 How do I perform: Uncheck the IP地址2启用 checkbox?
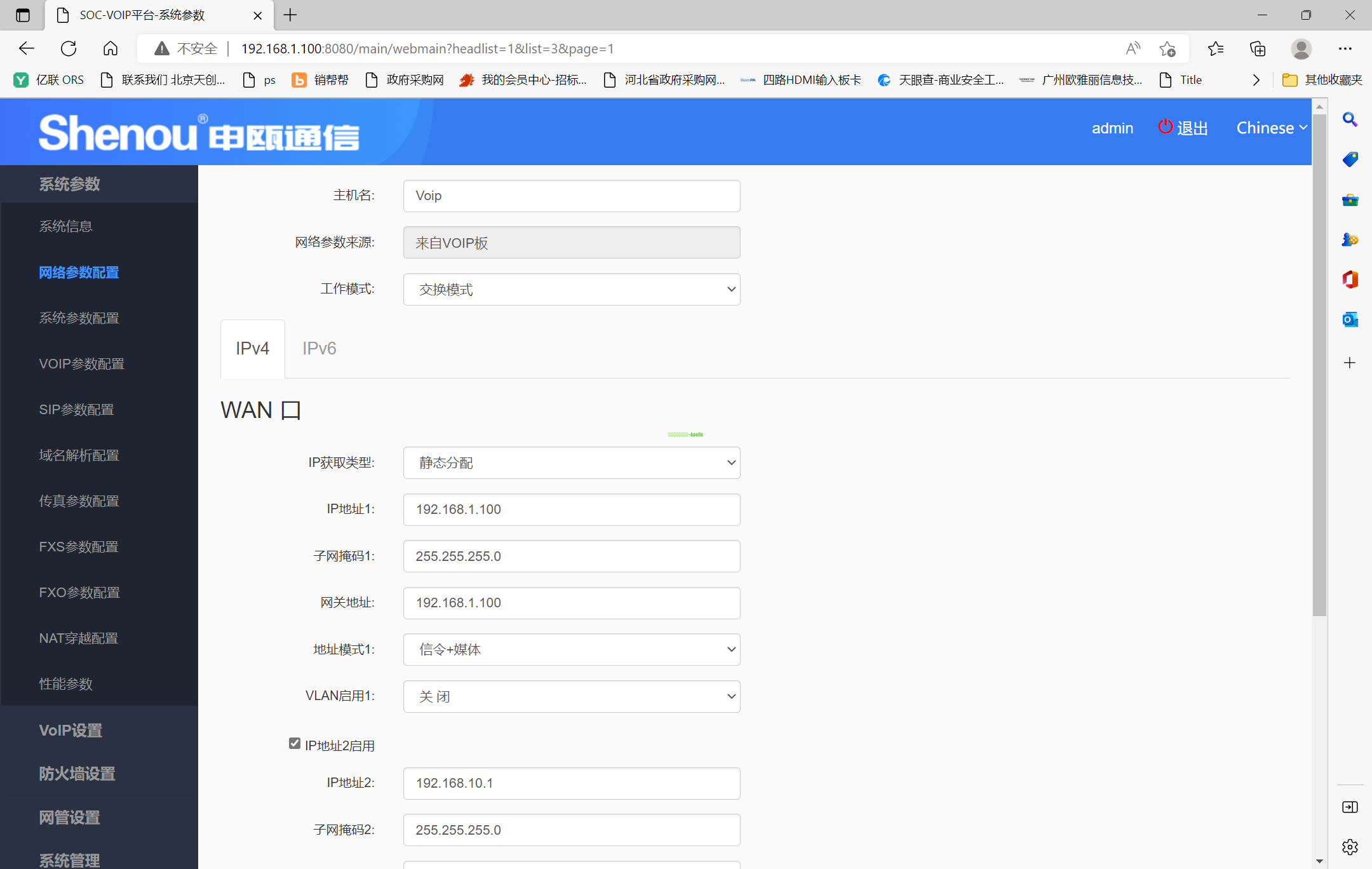click(295, 743)
